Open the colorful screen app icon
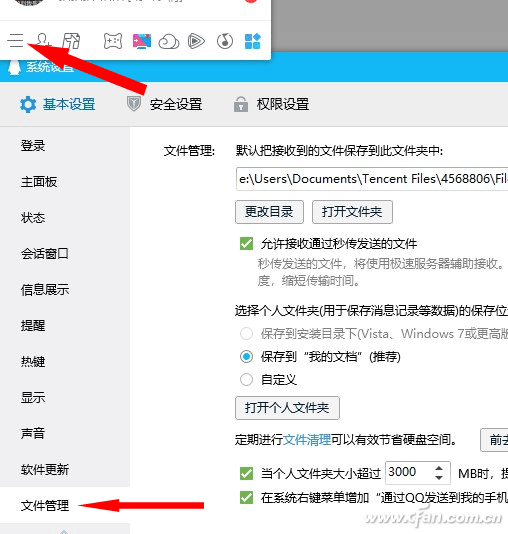The height and width of the screenshot is (534, 508). pos(142,41)
